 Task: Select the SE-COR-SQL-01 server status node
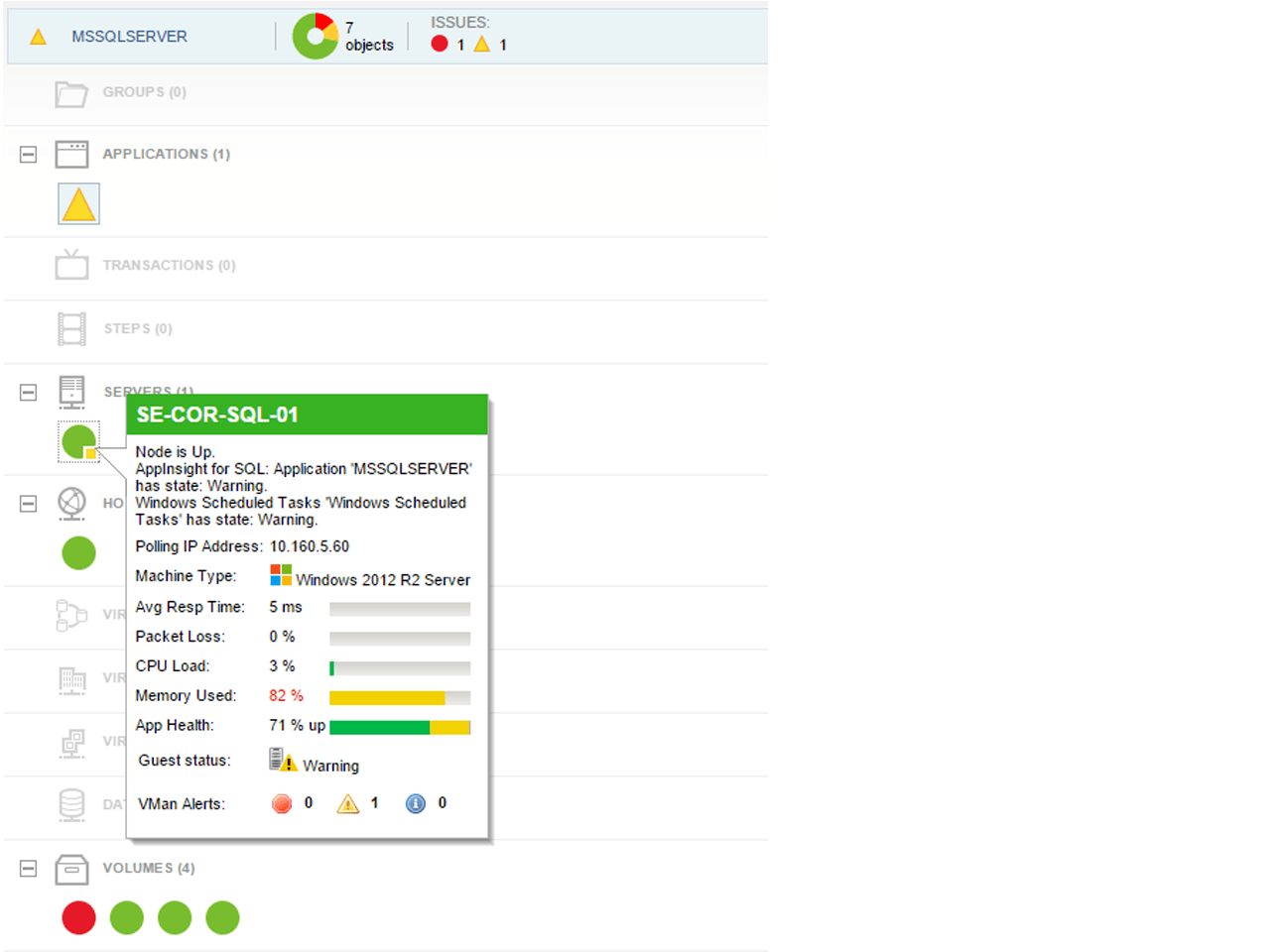(x=79, y=442)
